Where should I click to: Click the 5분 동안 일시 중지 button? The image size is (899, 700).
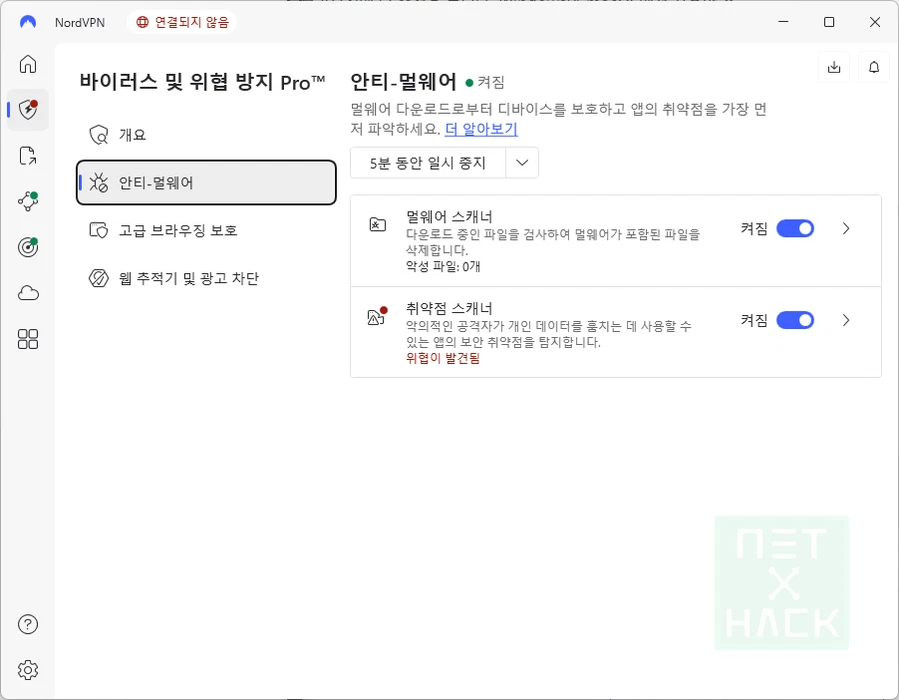(x=428, y=163)
